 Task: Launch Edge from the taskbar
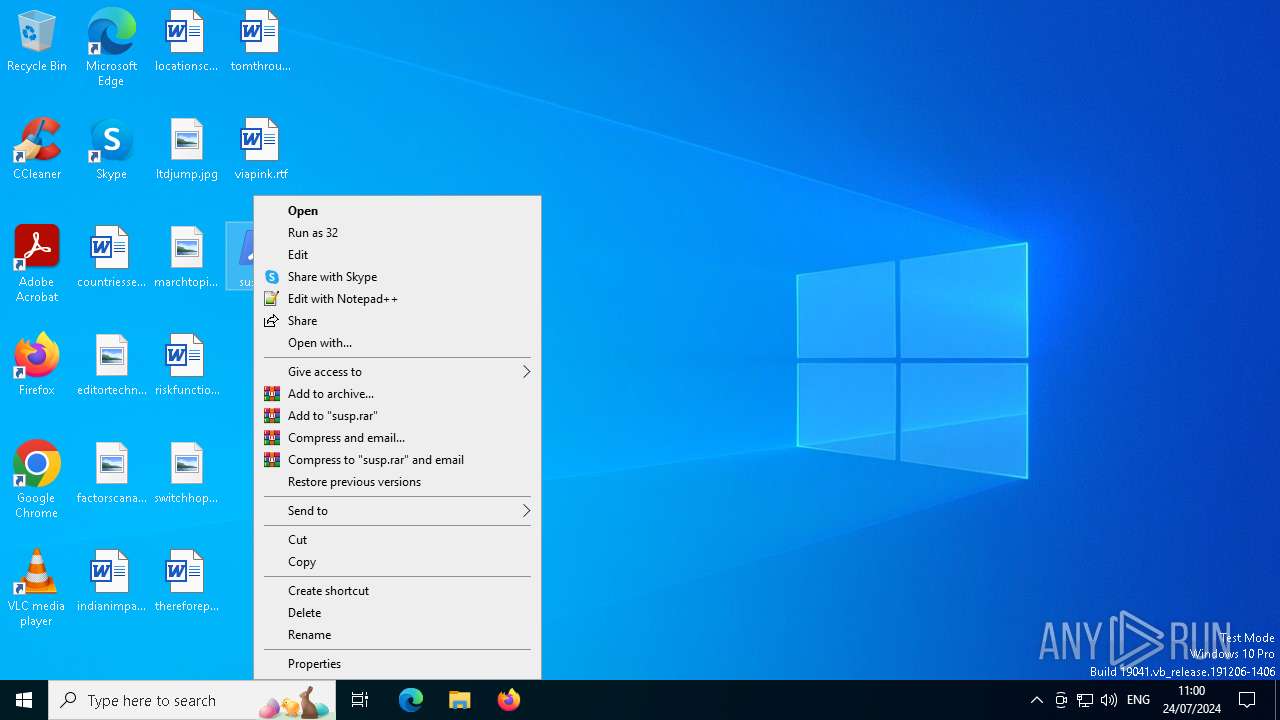click(411, 700)
